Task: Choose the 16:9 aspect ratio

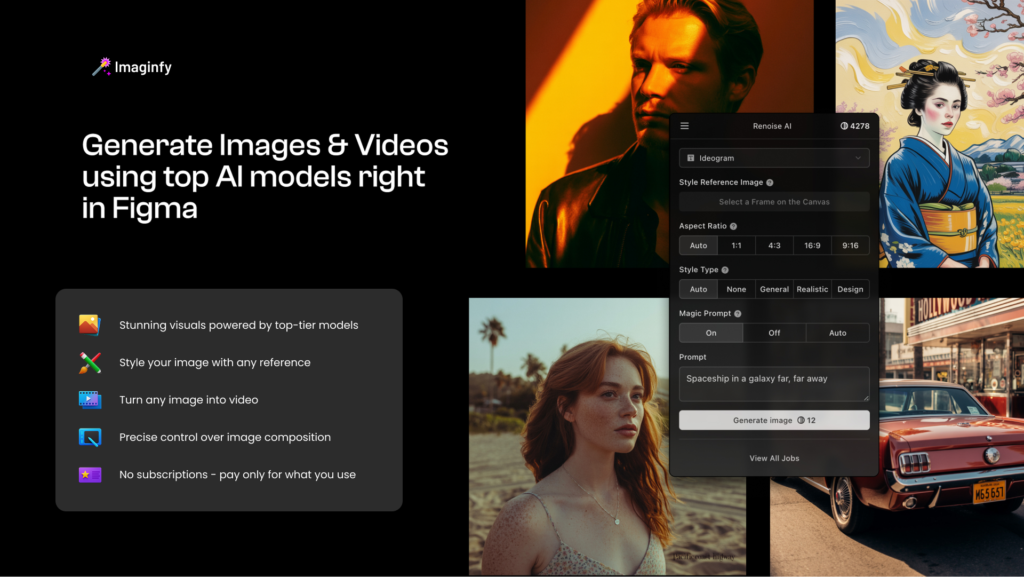Action: pyautogui.click(x=812, y=245)
